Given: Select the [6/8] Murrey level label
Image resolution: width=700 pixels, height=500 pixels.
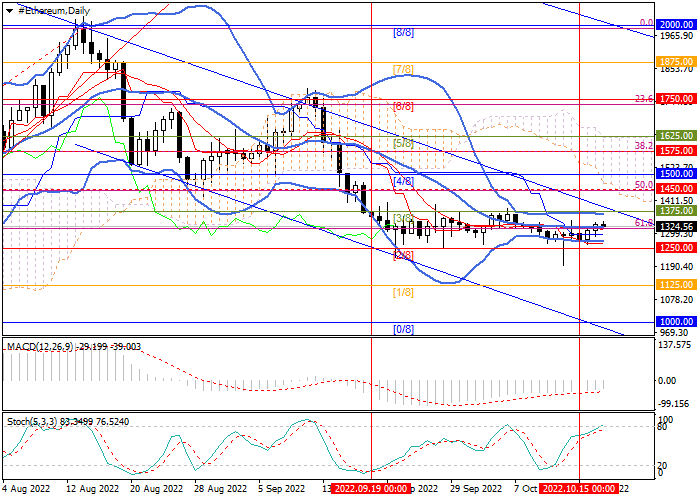Looking at the screenshot, I should (403, 106).
